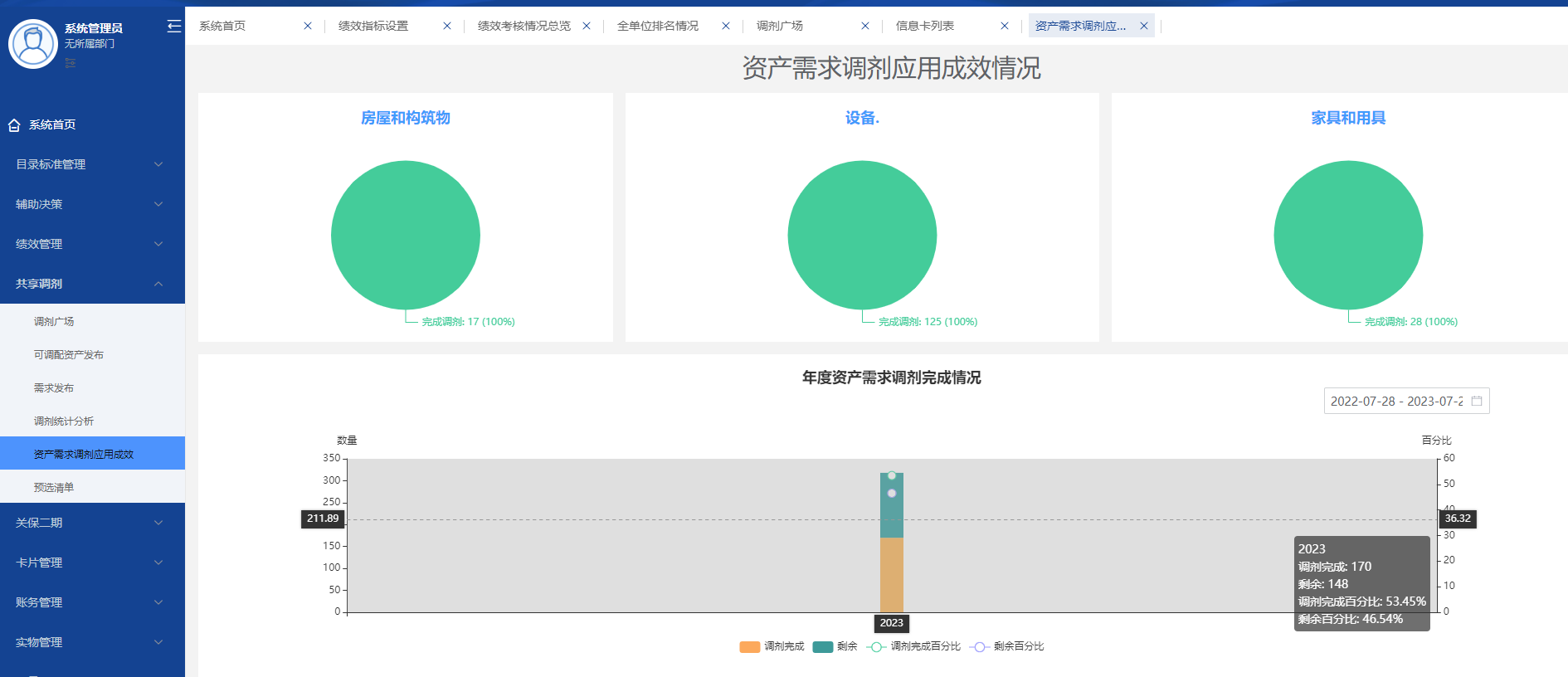Click the 家具和用具 pie chart
The width and height of the screenshot is (1568, 677).
1348,235
